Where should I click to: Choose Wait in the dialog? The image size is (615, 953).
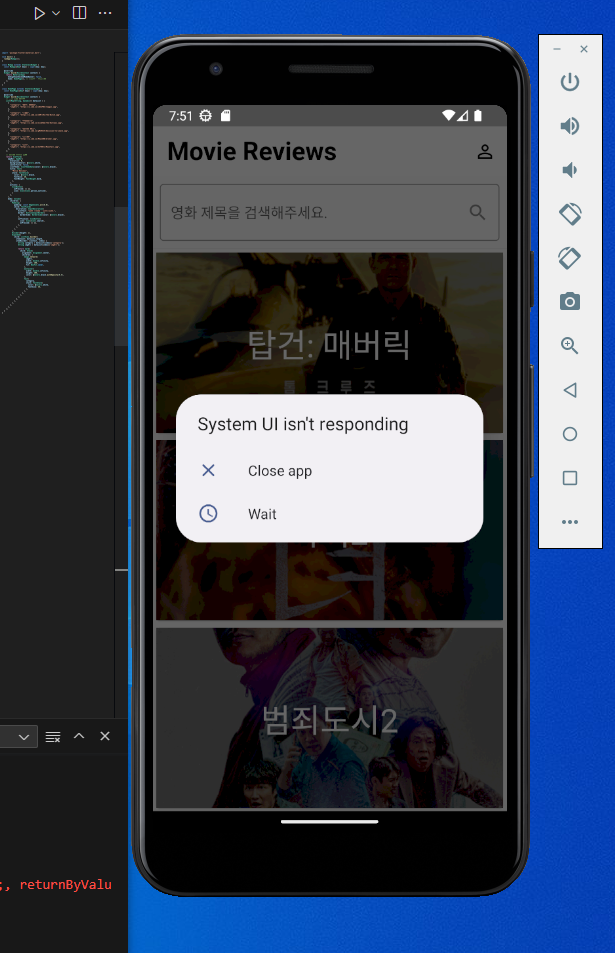[x=329, y=514]
